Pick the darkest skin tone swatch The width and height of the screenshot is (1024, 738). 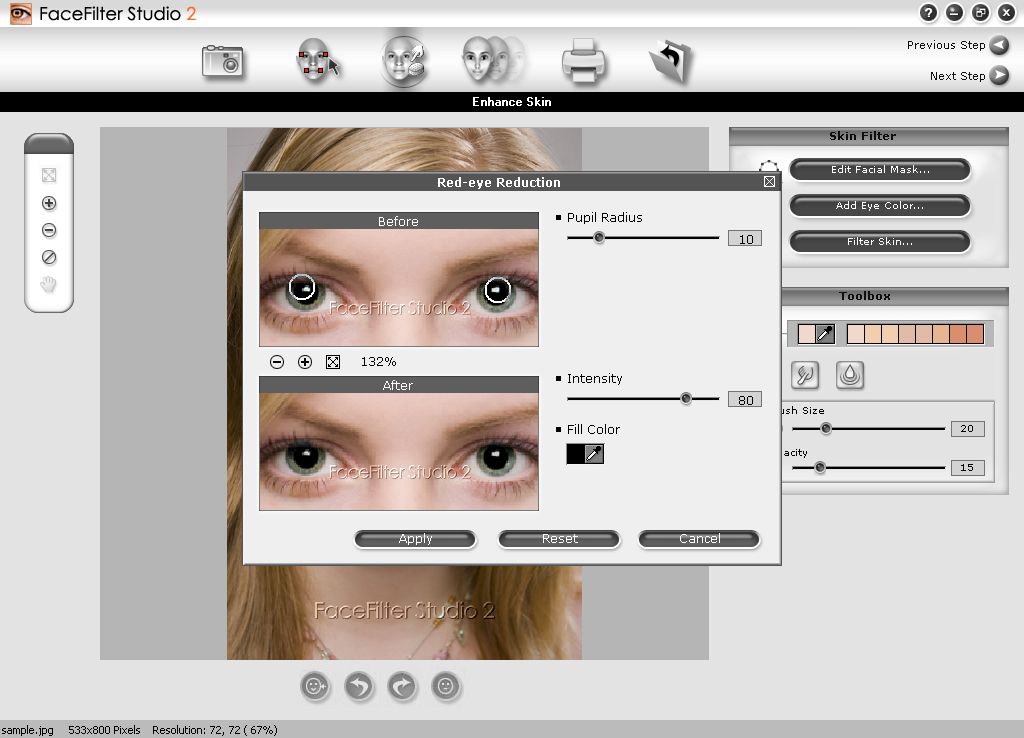975,334
